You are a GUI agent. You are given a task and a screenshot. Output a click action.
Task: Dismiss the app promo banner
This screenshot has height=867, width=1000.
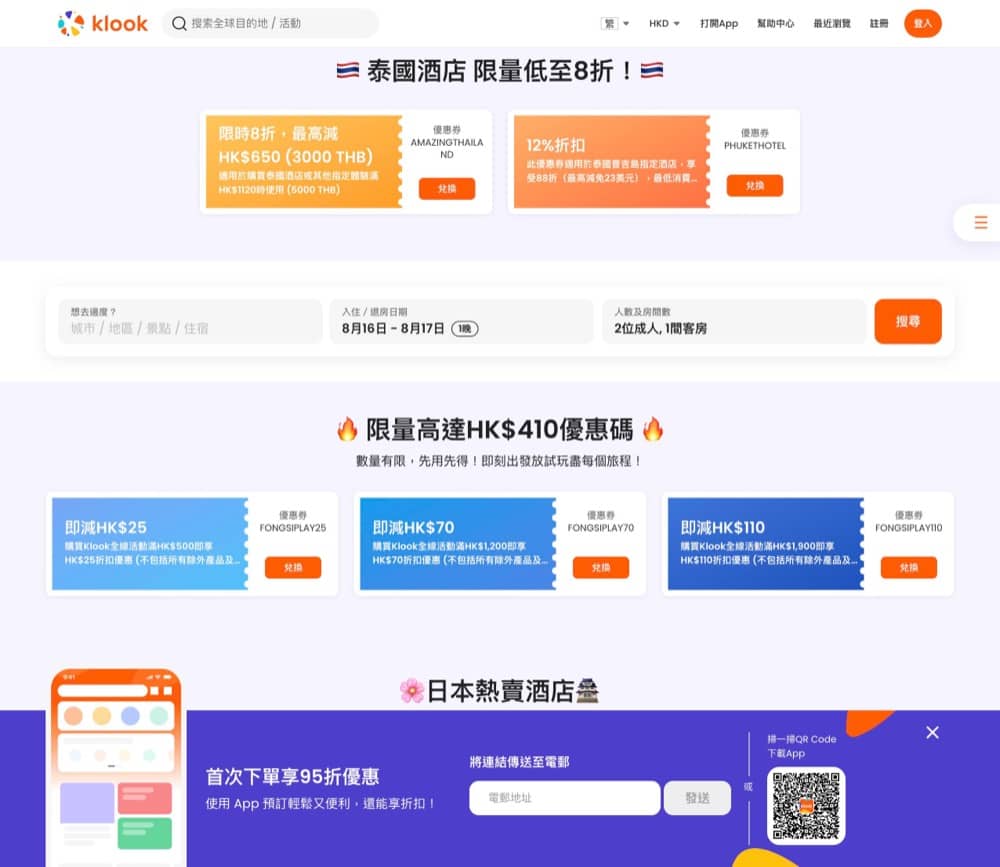pos(932,732)
